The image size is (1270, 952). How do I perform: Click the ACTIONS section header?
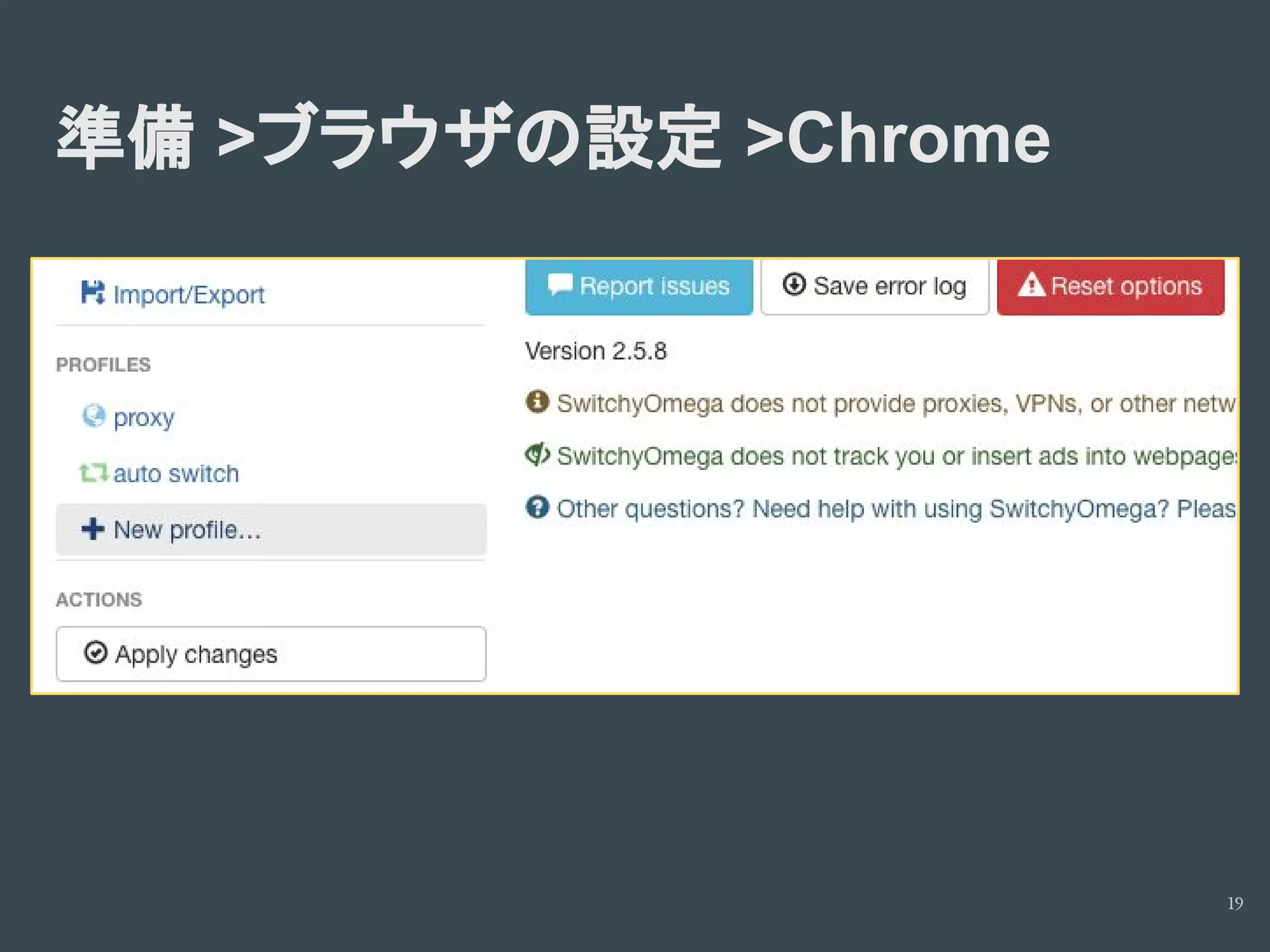tap(99, 599)
